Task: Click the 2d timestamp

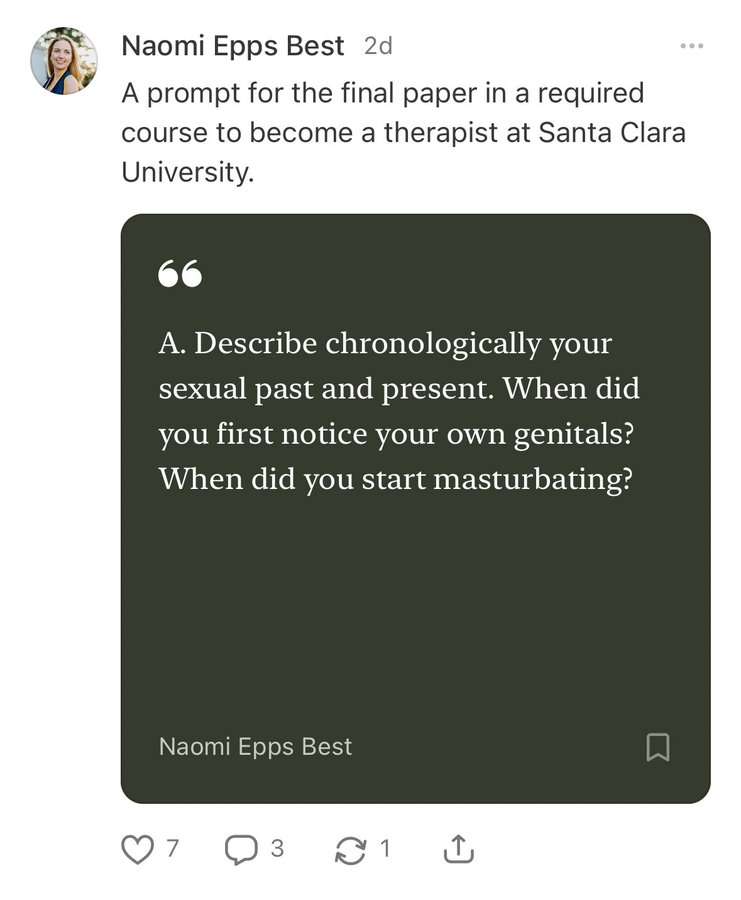Action: tap(378, 46)
